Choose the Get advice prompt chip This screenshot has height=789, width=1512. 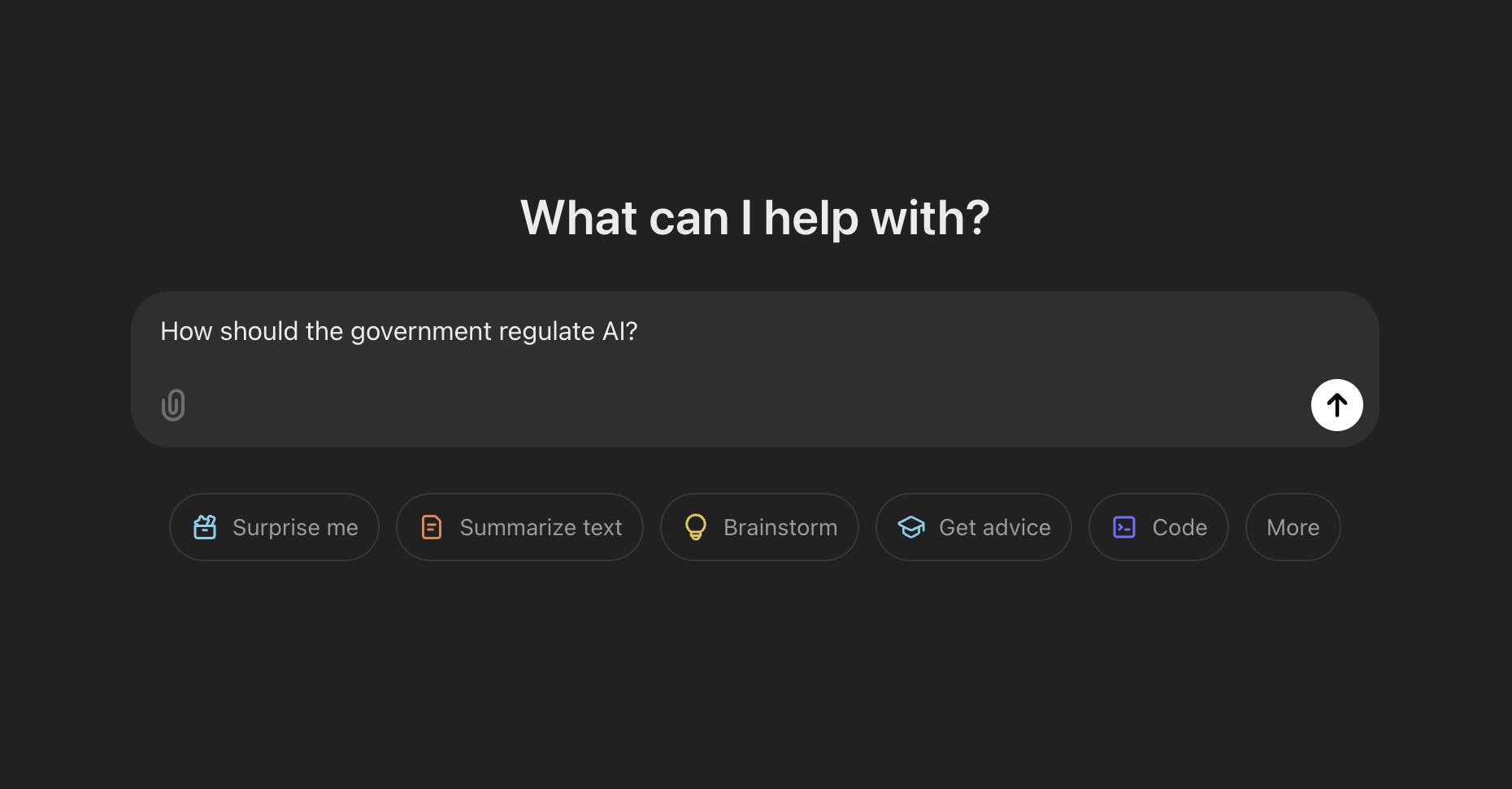[x=973, y=527]
